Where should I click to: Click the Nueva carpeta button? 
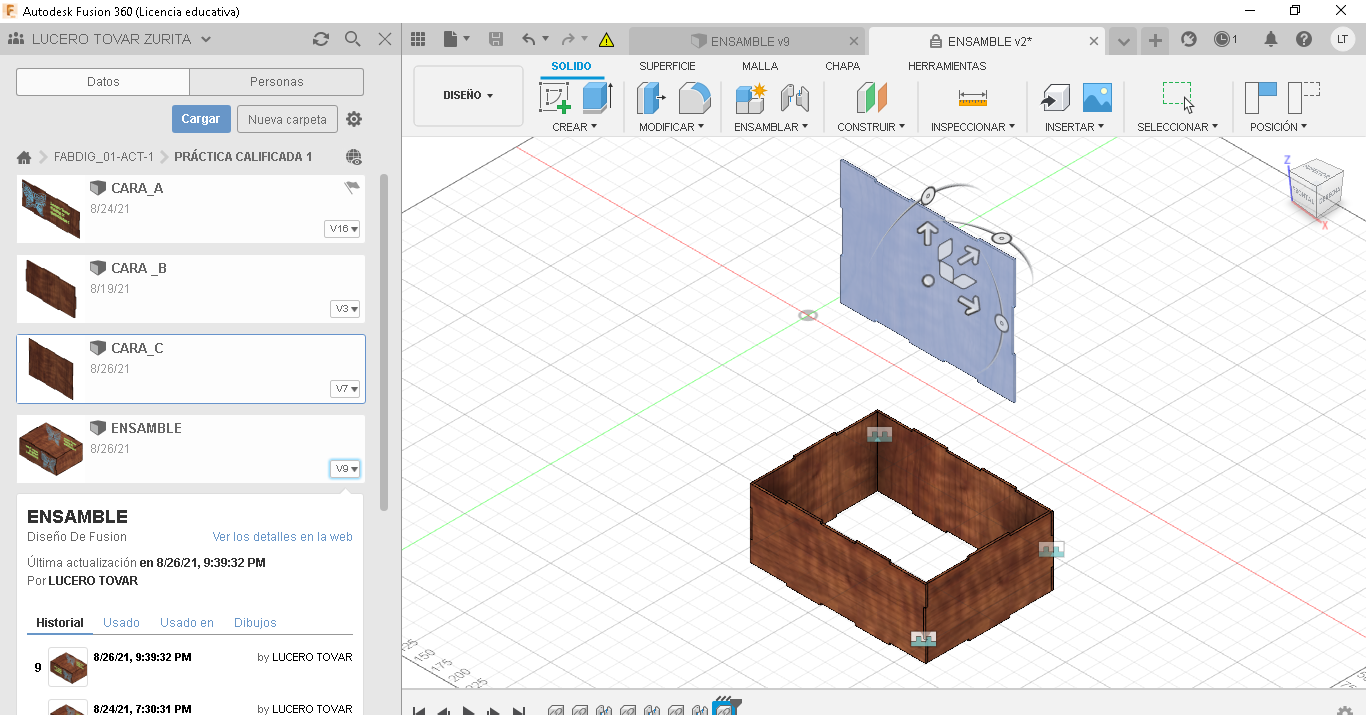[x=287, y=119]
